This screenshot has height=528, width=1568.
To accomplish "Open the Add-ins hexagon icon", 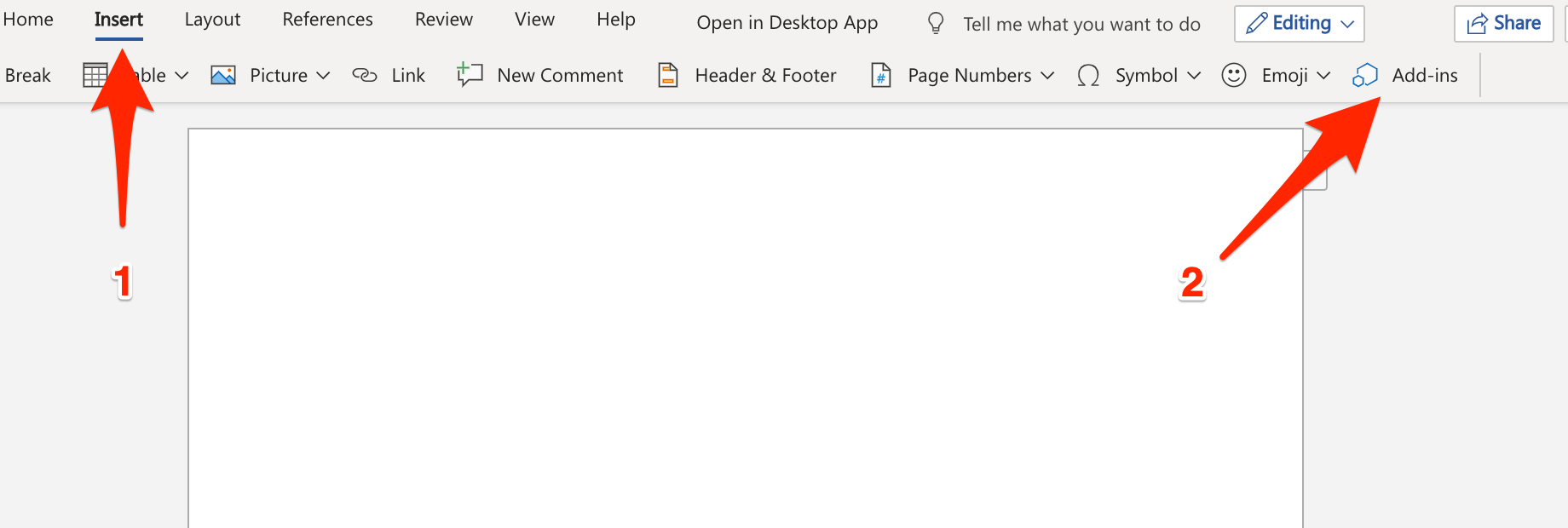I will coord(1365,76).
